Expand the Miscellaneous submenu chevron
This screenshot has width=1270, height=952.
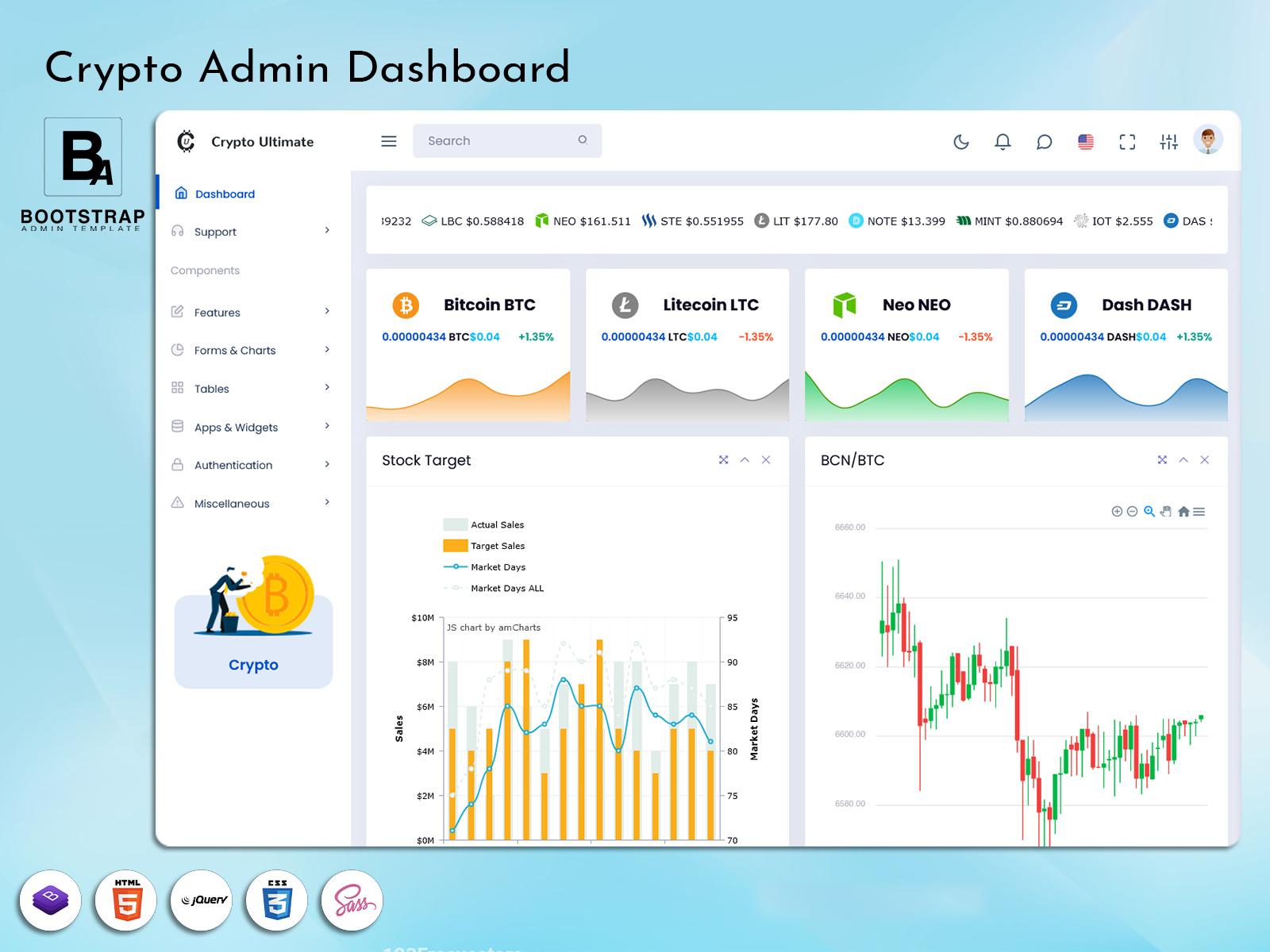click(327, 502)
